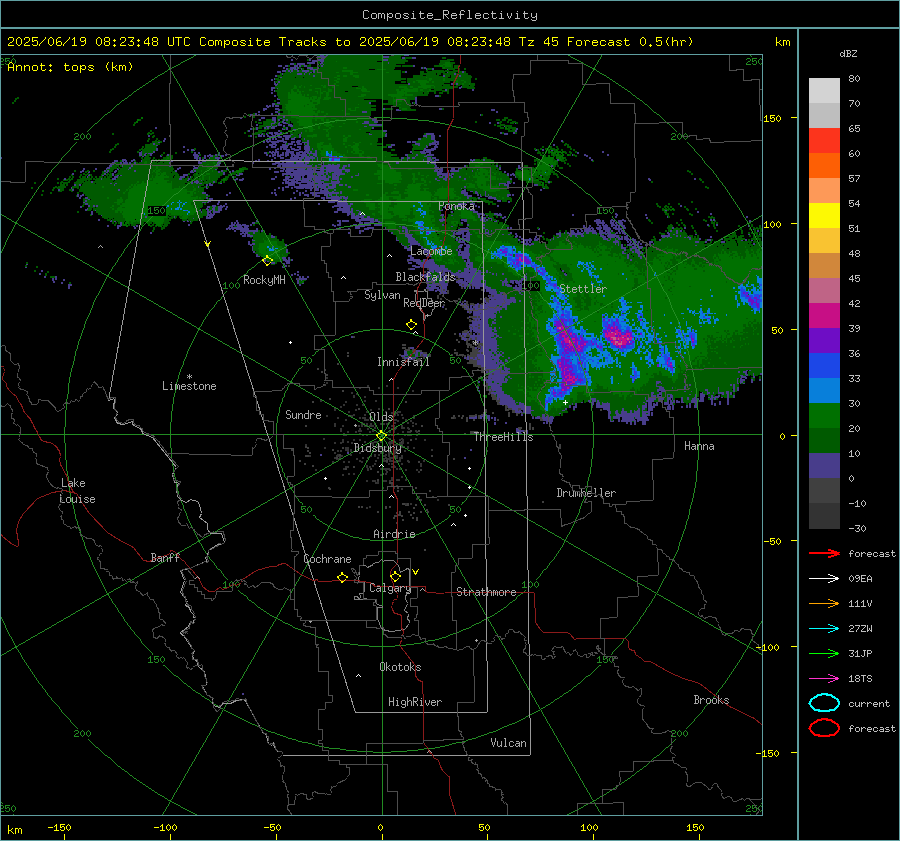Pick the red swatch between 65 and 60 dBZ
The height and width of the screenshot is (841, 900).
(x=824, y=141)
